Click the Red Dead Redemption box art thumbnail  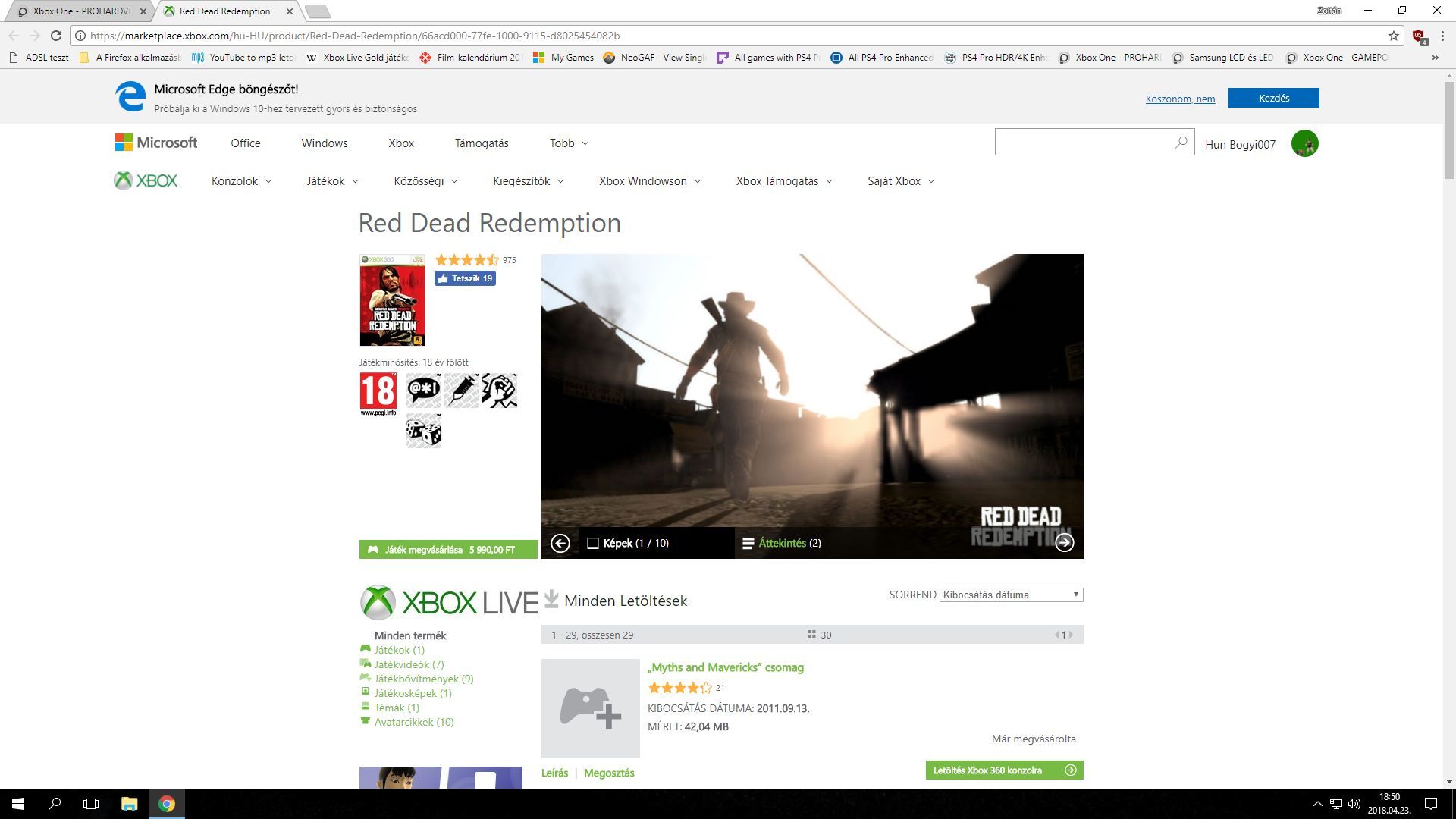coord(392,300)
